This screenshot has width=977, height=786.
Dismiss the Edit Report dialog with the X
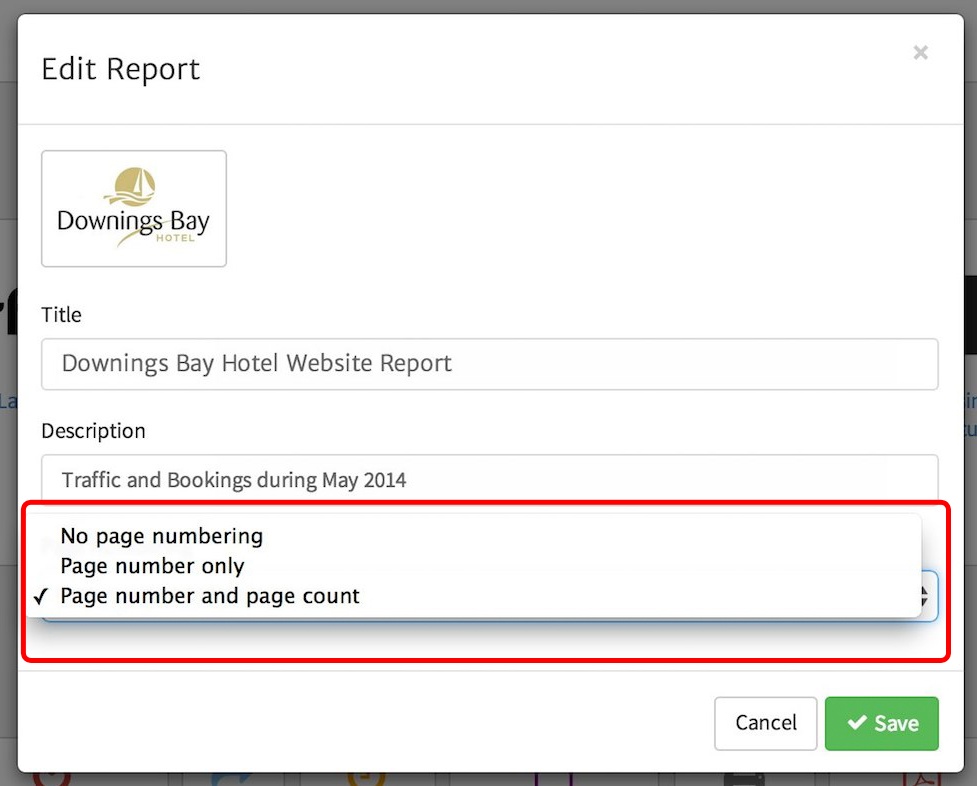(x=920, y=53)
